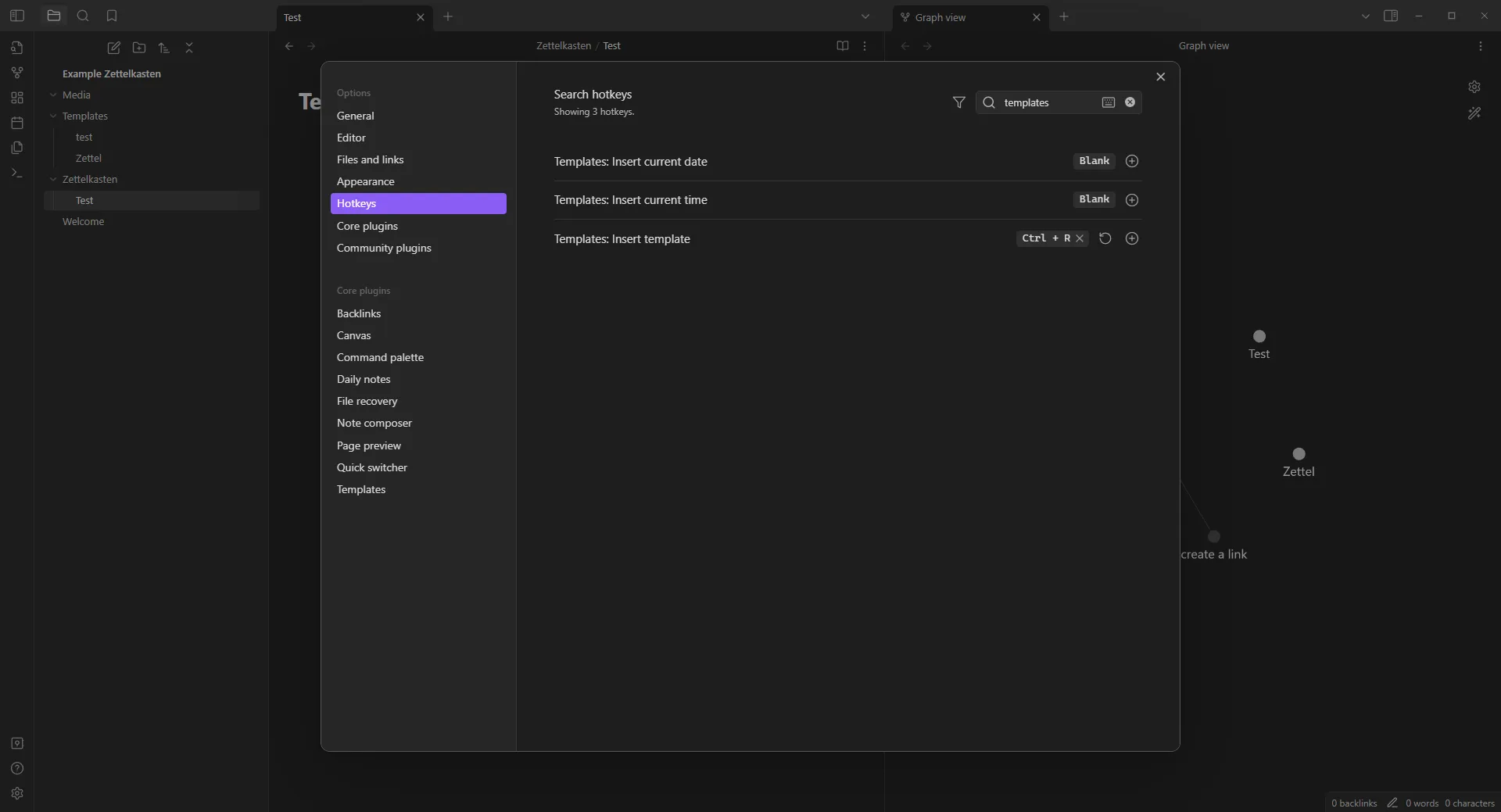Select the Hotkeys settings section

pos(418,203)
